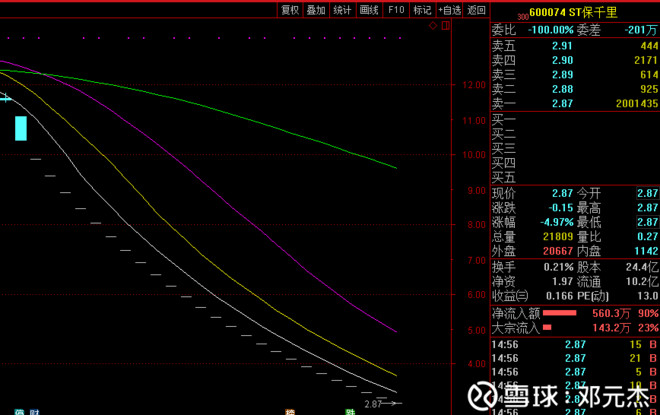Click the 财 marker at chart bottom
The height and width of the screenshot is (415, 660).
point(35,412)
